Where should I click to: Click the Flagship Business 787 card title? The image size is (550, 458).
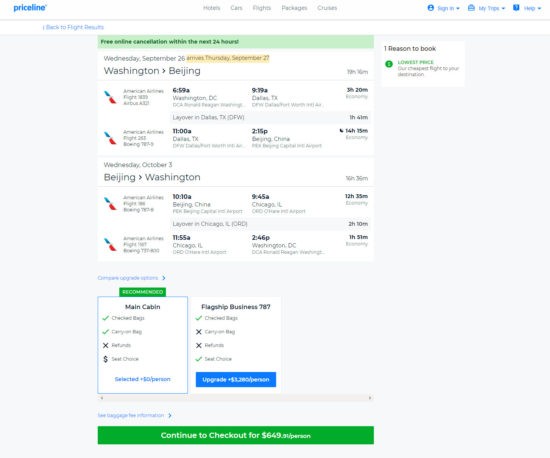(236, 307)
